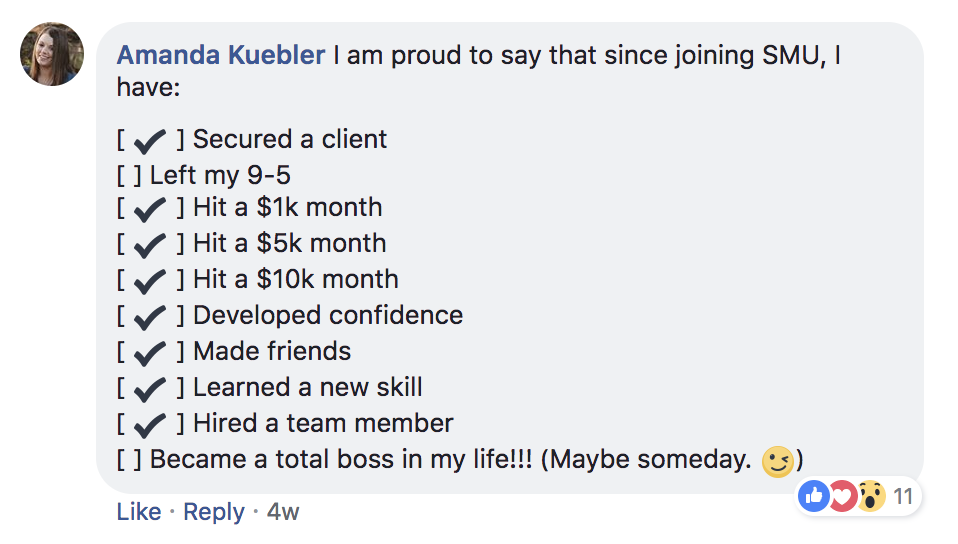
Task: Click the checkmark beside Learned a new skill
Action: pos(149,389)
